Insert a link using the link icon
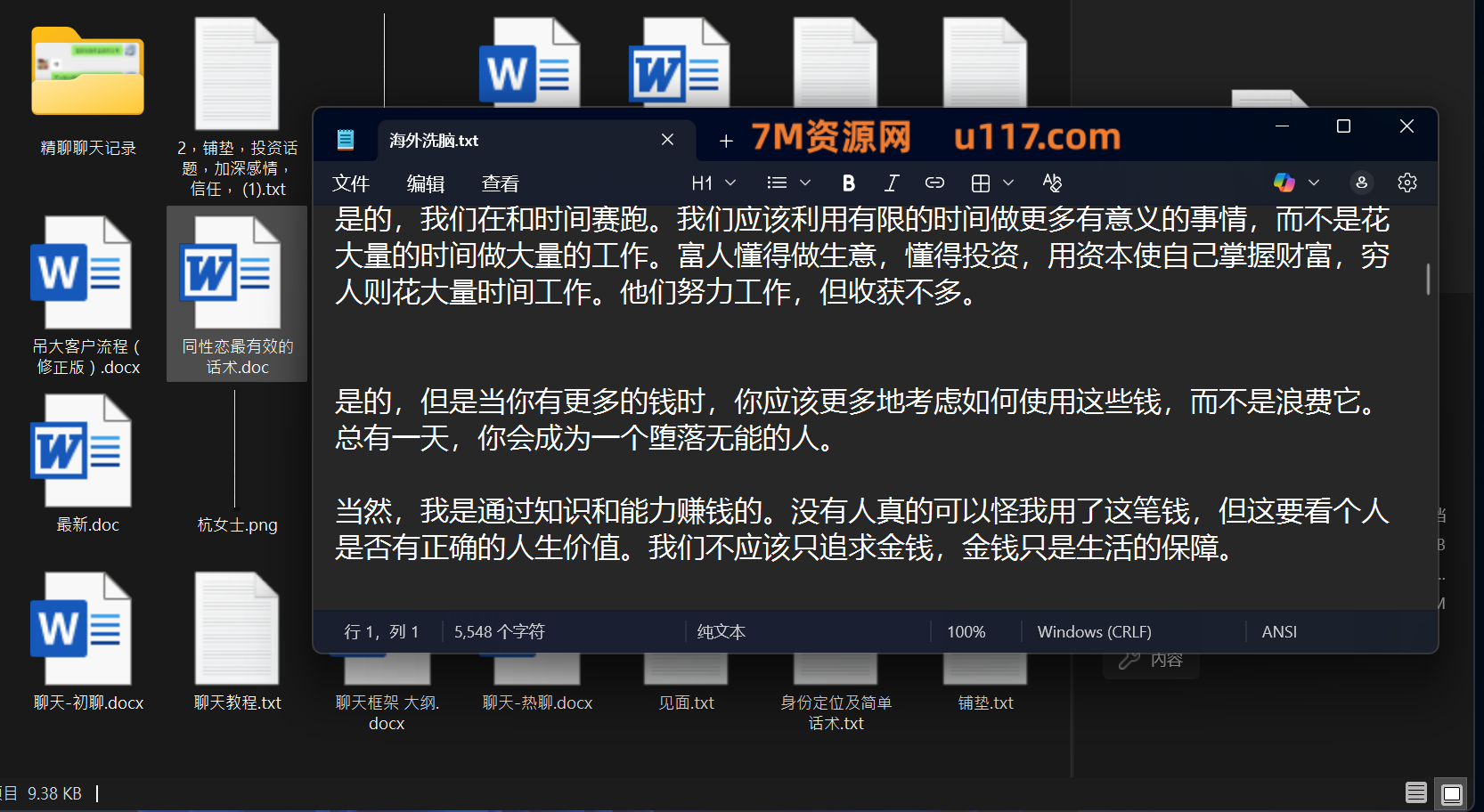This screenshot has width=1484, height=812. (x=934, y=183)
